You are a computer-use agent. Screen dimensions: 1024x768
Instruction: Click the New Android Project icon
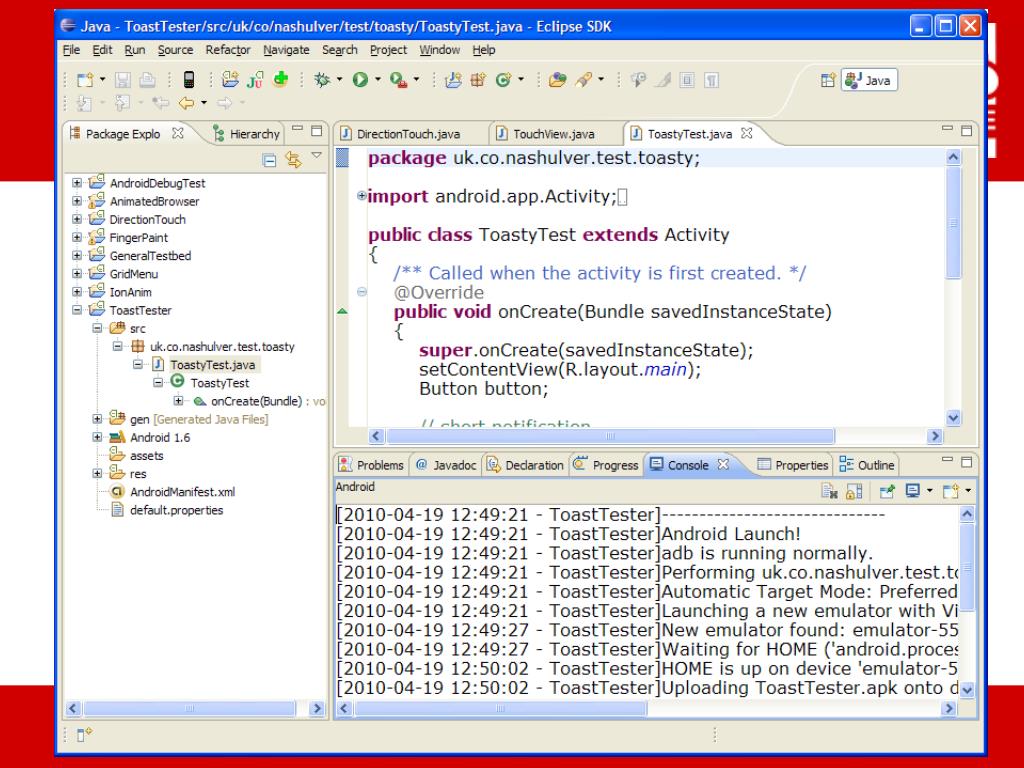[x=230, y=80]
